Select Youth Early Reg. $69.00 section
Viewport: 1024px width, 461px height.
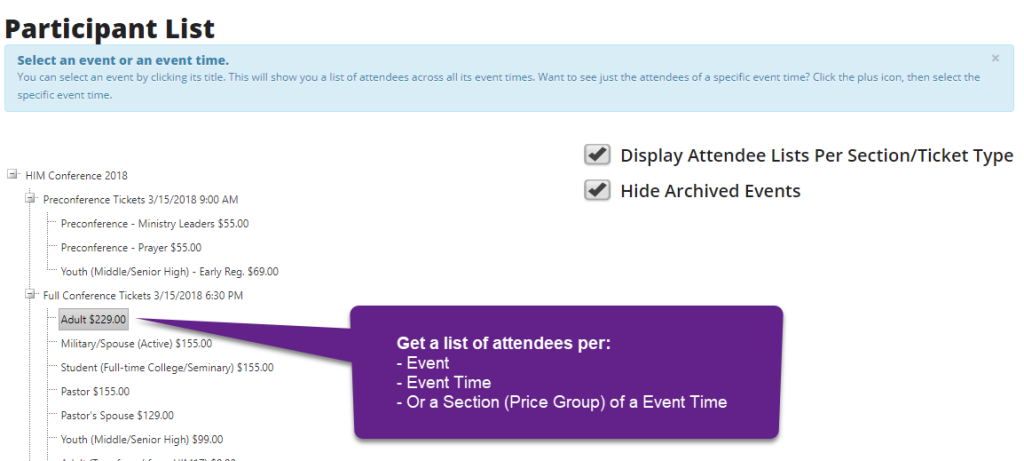[169, 272]
